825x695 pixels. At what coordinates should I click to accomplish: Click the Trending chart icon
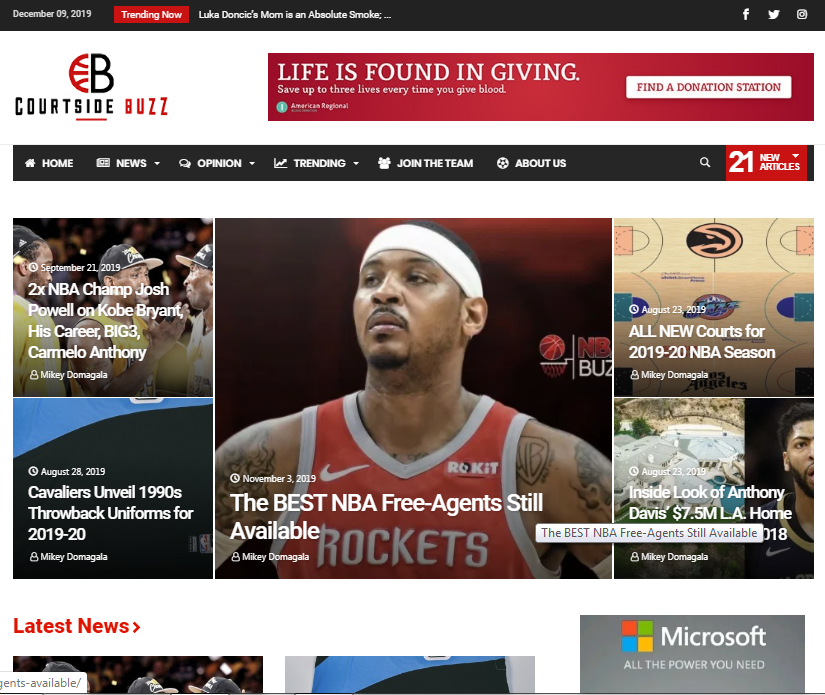(x=280, y=163)
